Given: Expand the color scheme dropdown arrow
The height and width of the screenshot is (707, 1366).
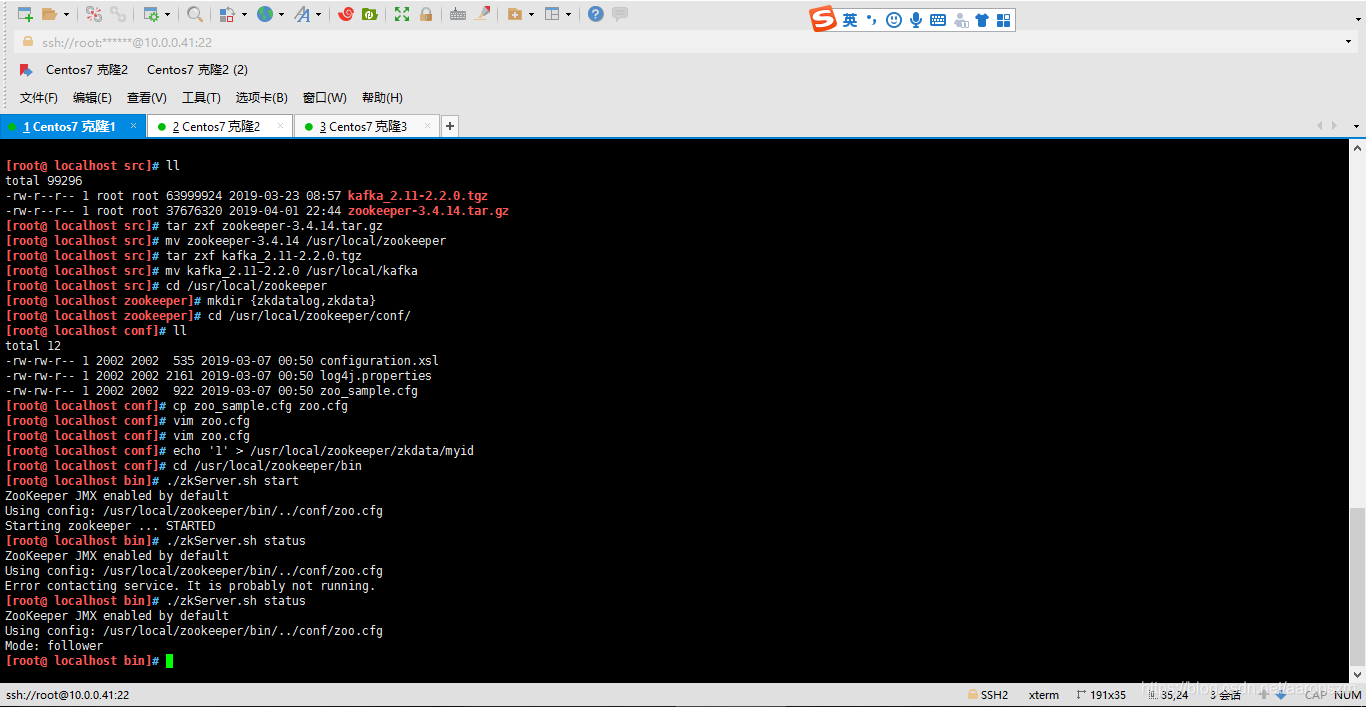Looking at the screenshot, I should tap(244, 14).
